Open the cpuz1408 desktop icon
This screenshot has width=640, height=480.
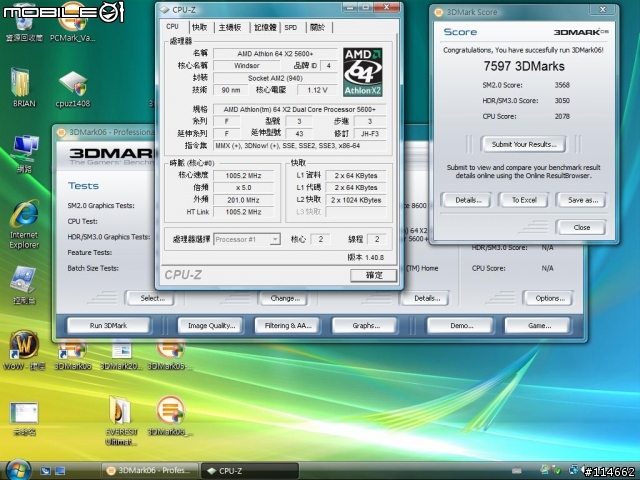(x=73, y=89)
